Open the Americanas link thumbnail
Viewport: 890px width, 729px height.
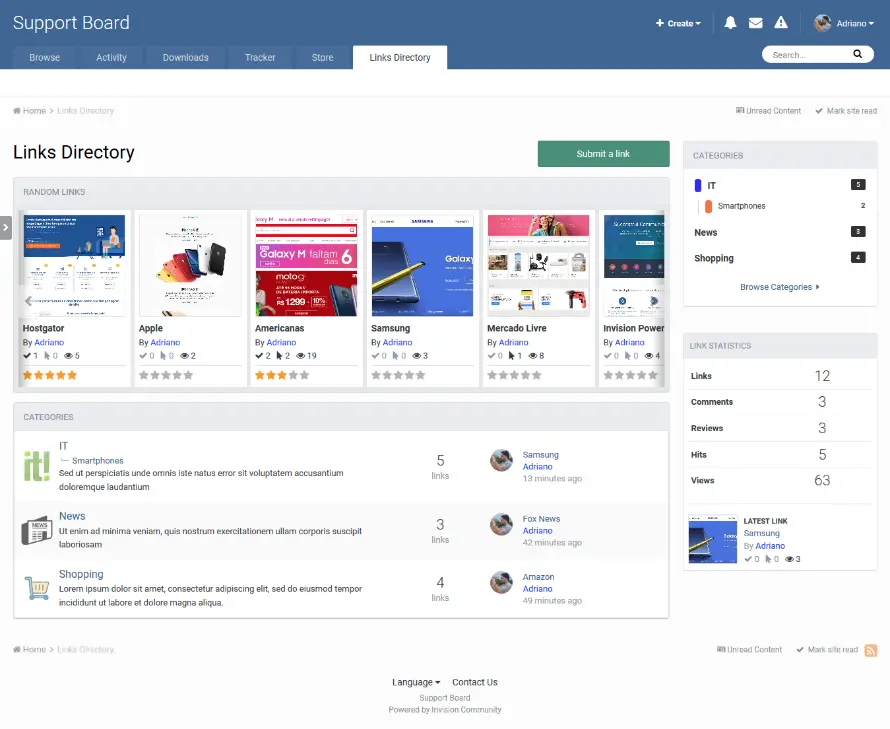(305, 265)
